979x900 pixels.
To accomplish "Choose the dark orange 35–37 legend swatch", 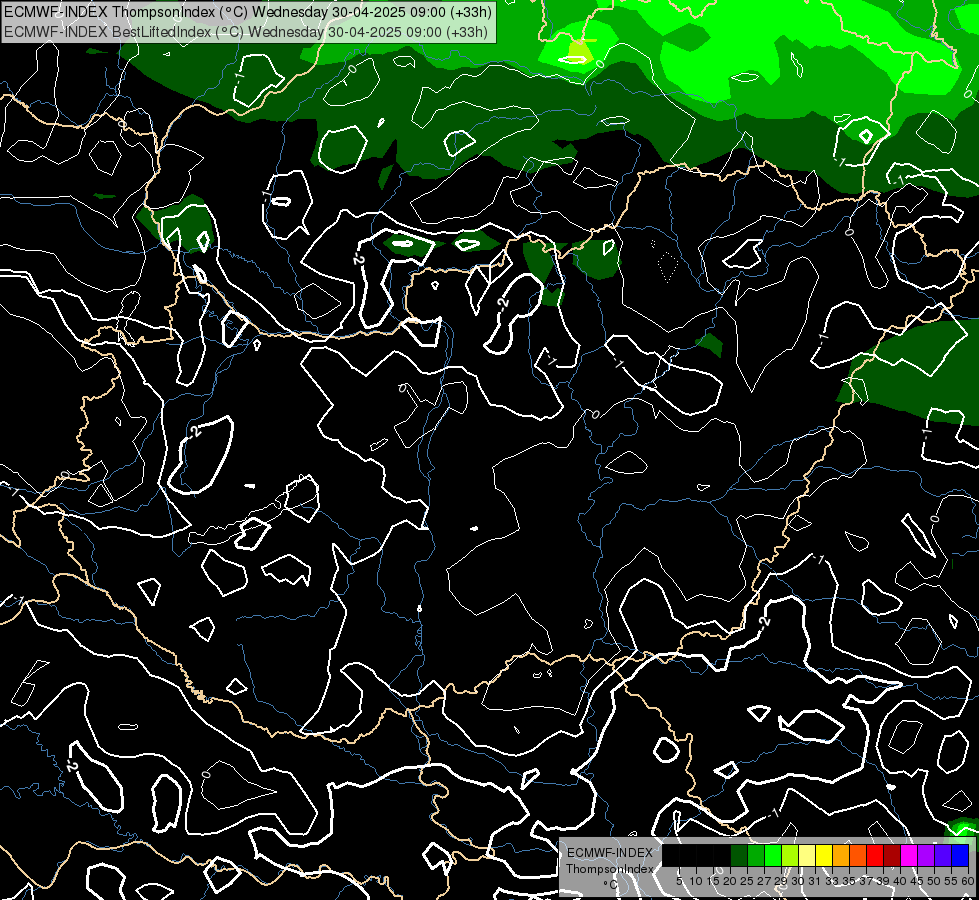I will [858, 855].
